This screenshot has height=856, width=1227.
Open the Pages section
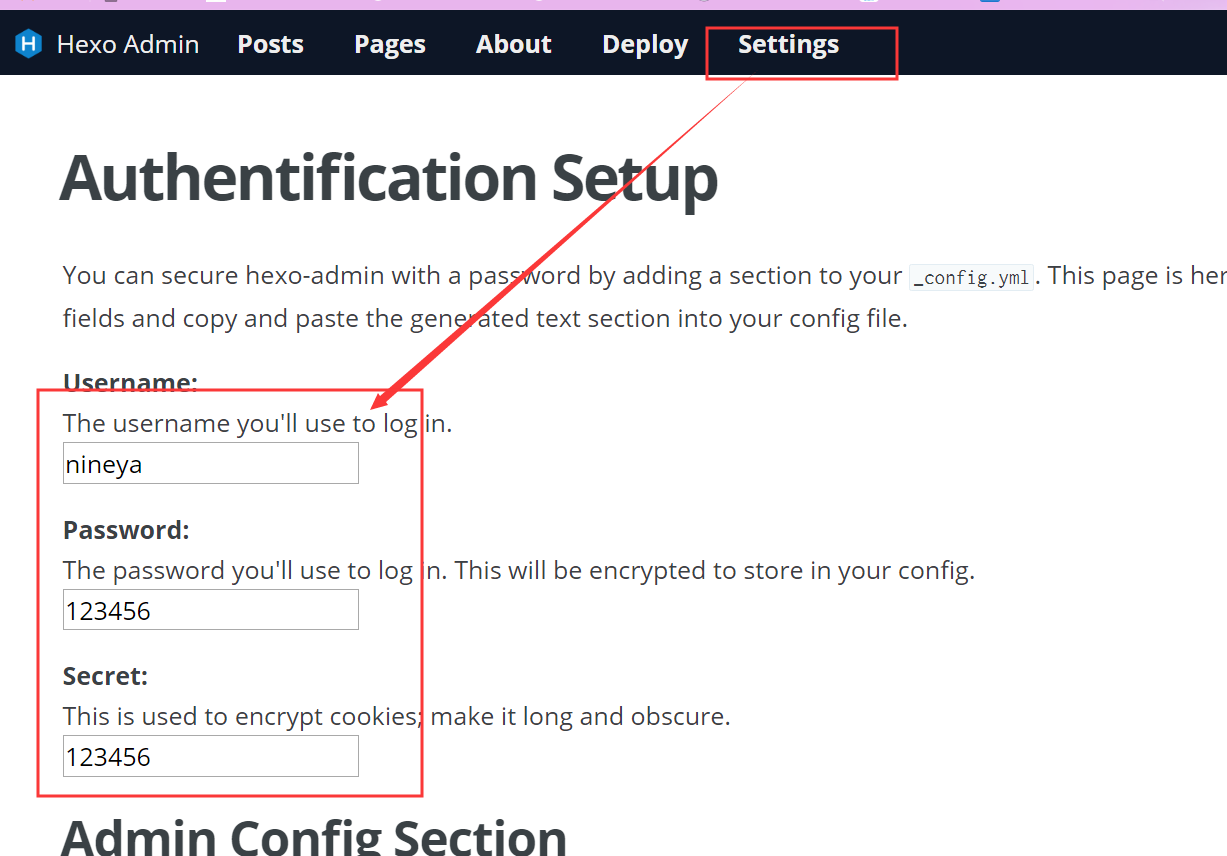(389, 44)
